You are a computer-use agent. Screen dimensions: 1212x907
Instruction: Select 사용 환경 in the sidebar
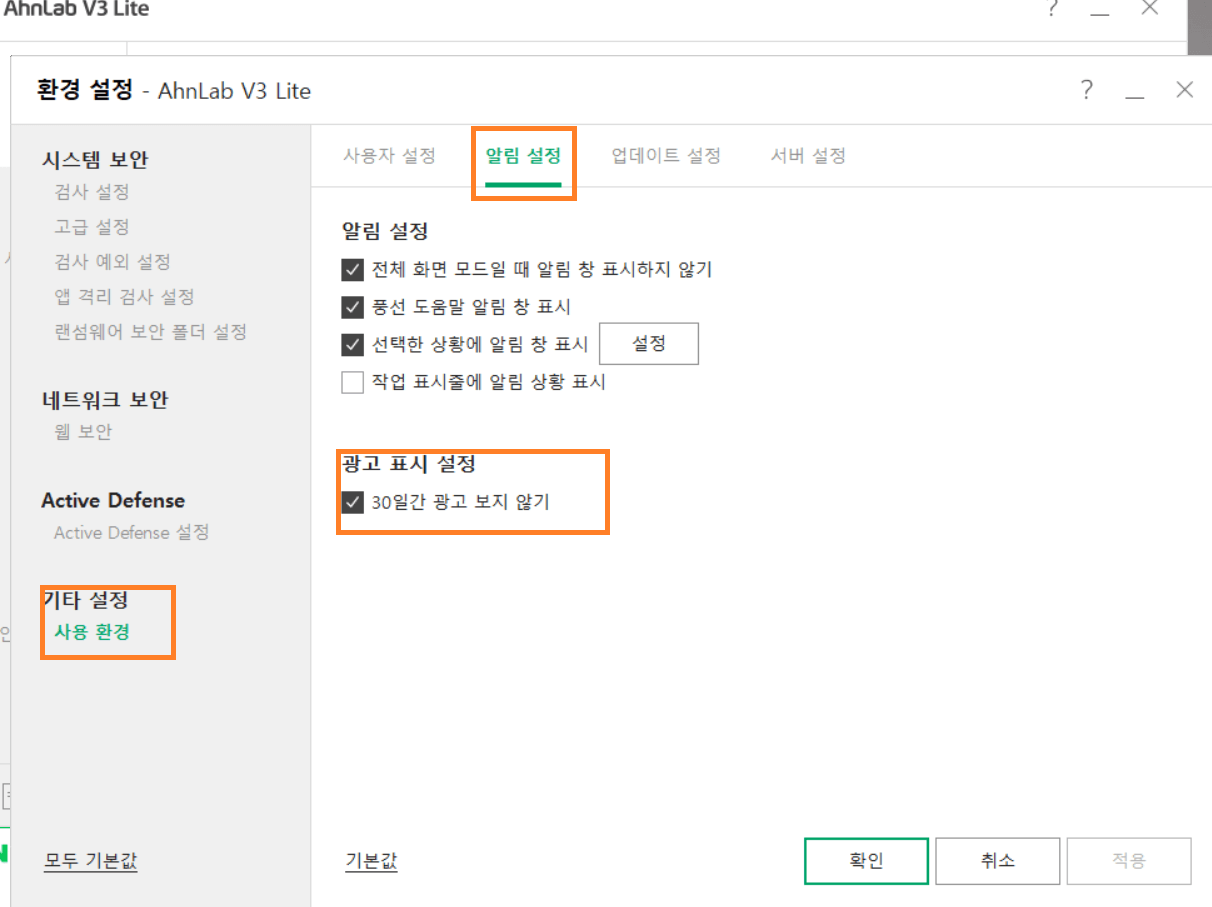92,633
